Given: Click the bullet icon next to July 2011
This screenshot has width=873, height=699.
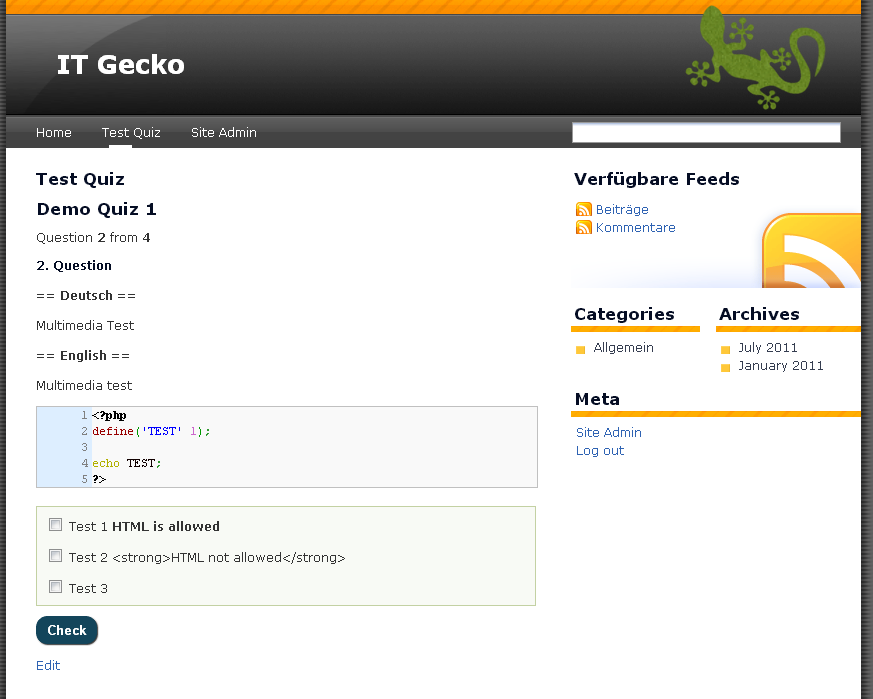Looking at the screenshot, I should pyautogui.click(x=725, y=350).
